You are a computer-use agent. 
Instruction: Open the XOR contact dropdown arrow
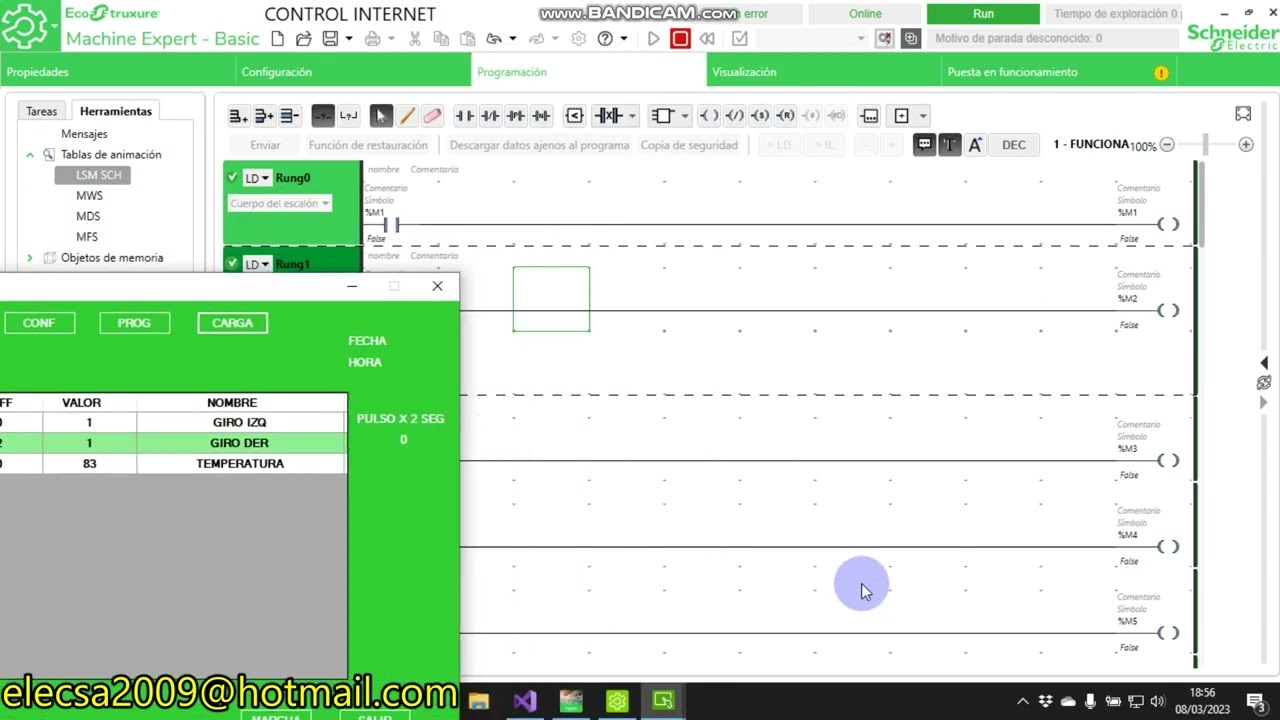pos(632,116)
